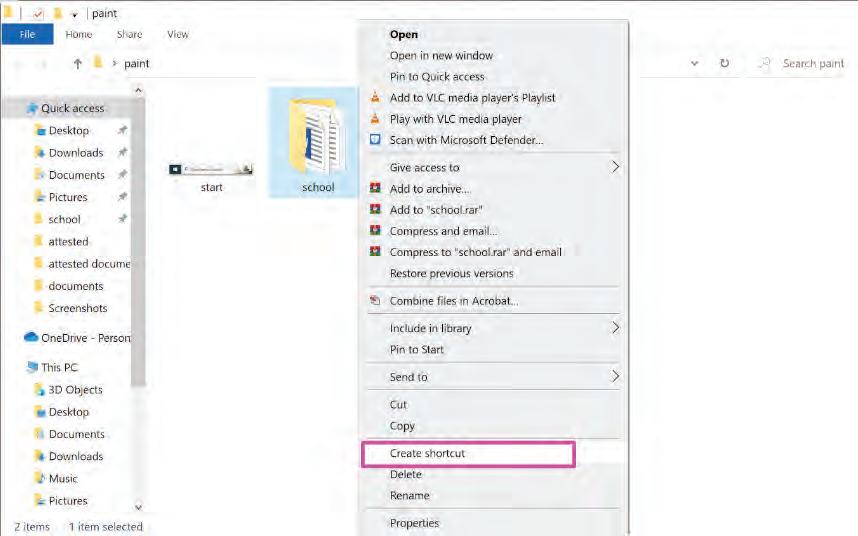This screenshot has height=536, width=858.
Task: Click the Acrobat icon beside Combine files
Action: pos(375,300)
